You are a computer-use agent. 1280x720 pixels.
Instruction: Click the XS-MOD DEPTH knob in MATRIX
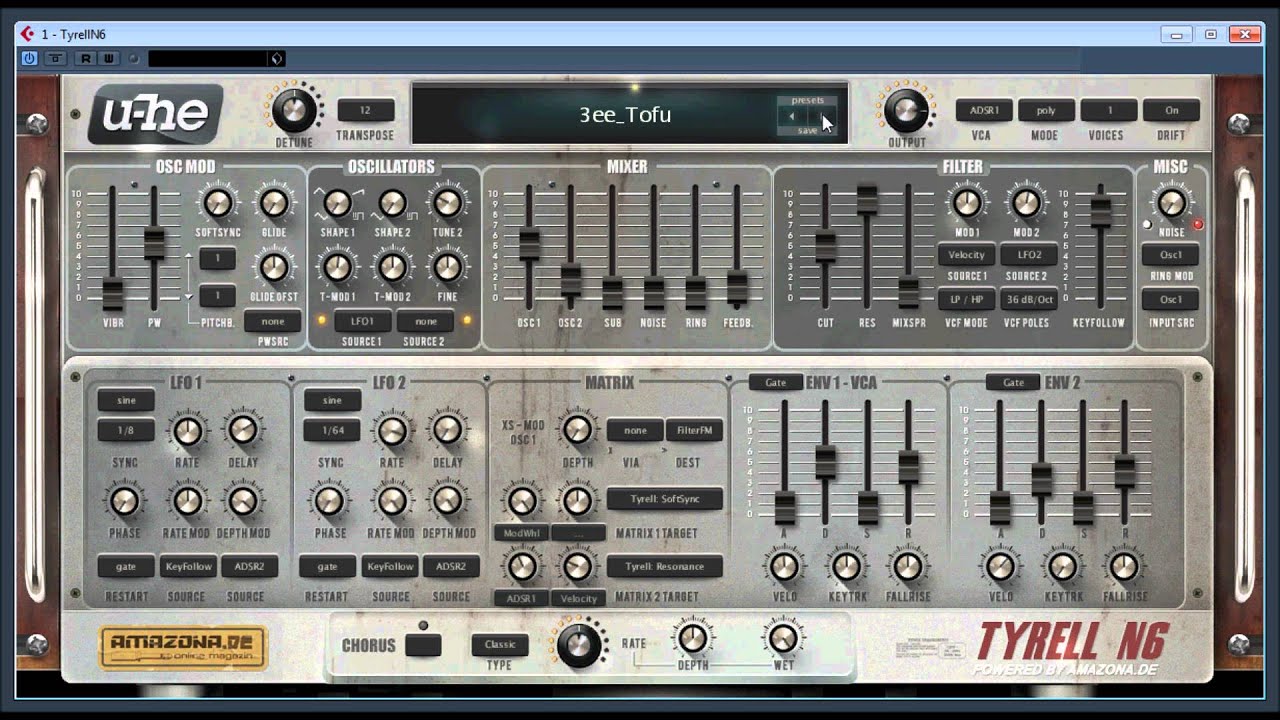pos(576,431)
